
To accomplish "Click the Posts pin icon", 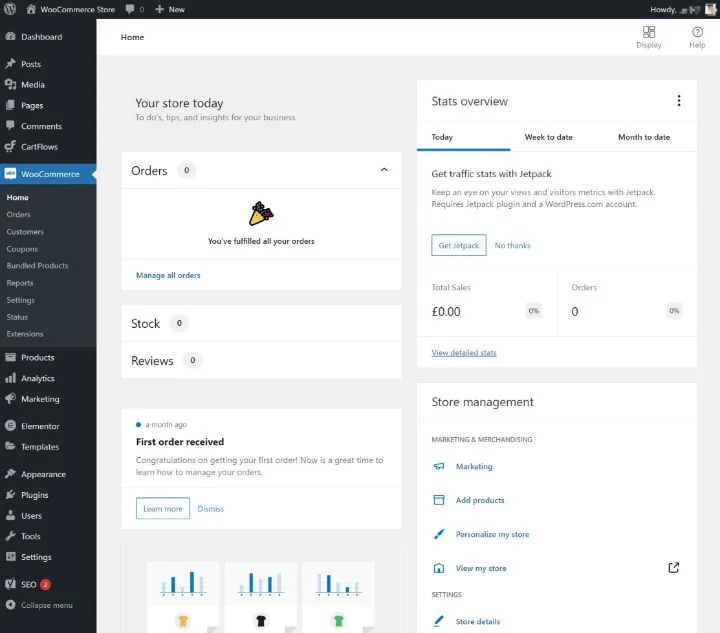I will coord(11,64).
